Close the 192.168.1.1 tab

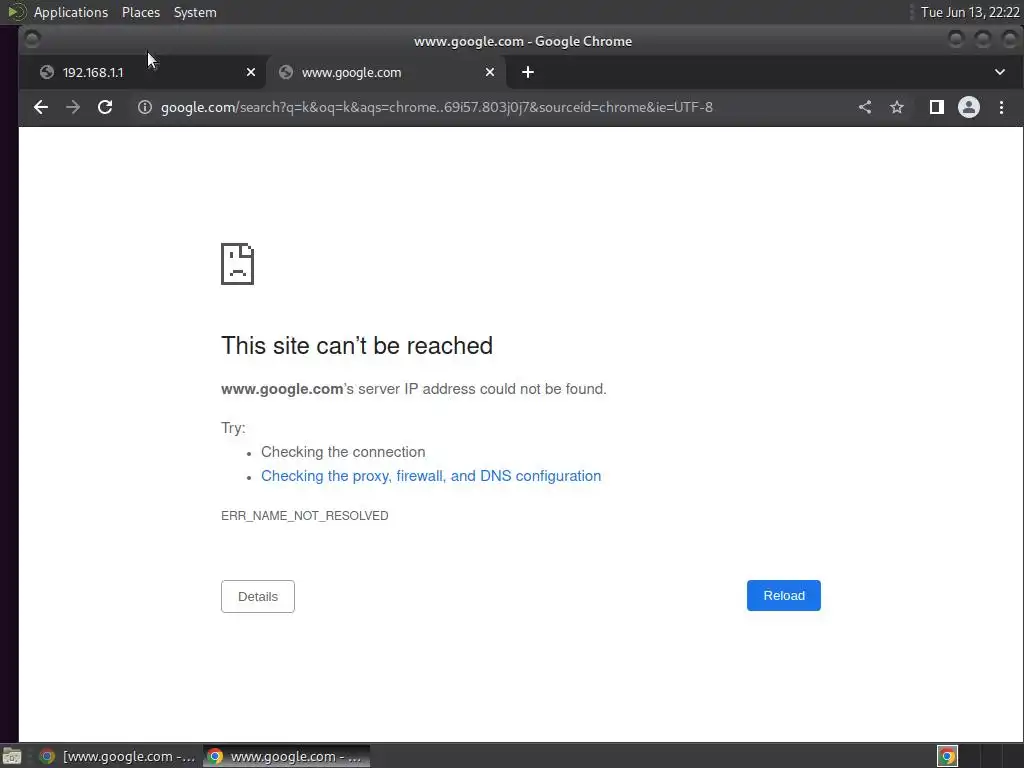pyautogui.click(x=251, y=72)
